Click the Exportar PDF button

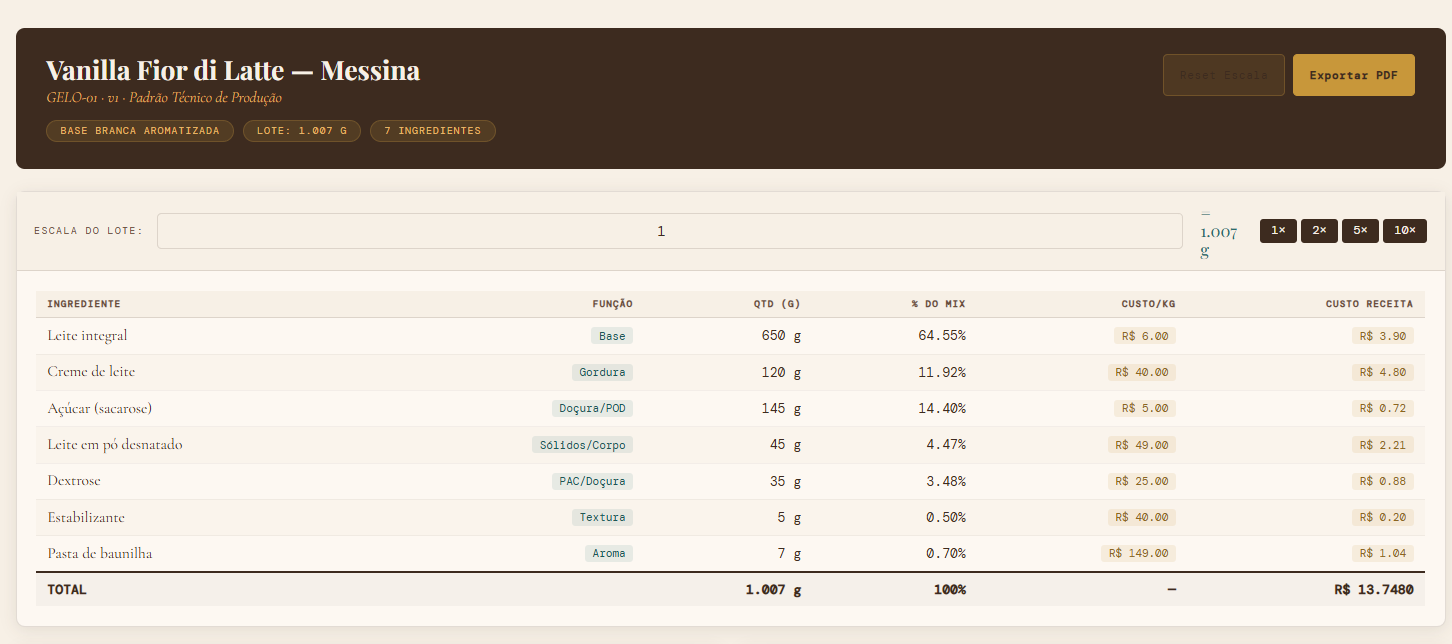coord(1353,75)
